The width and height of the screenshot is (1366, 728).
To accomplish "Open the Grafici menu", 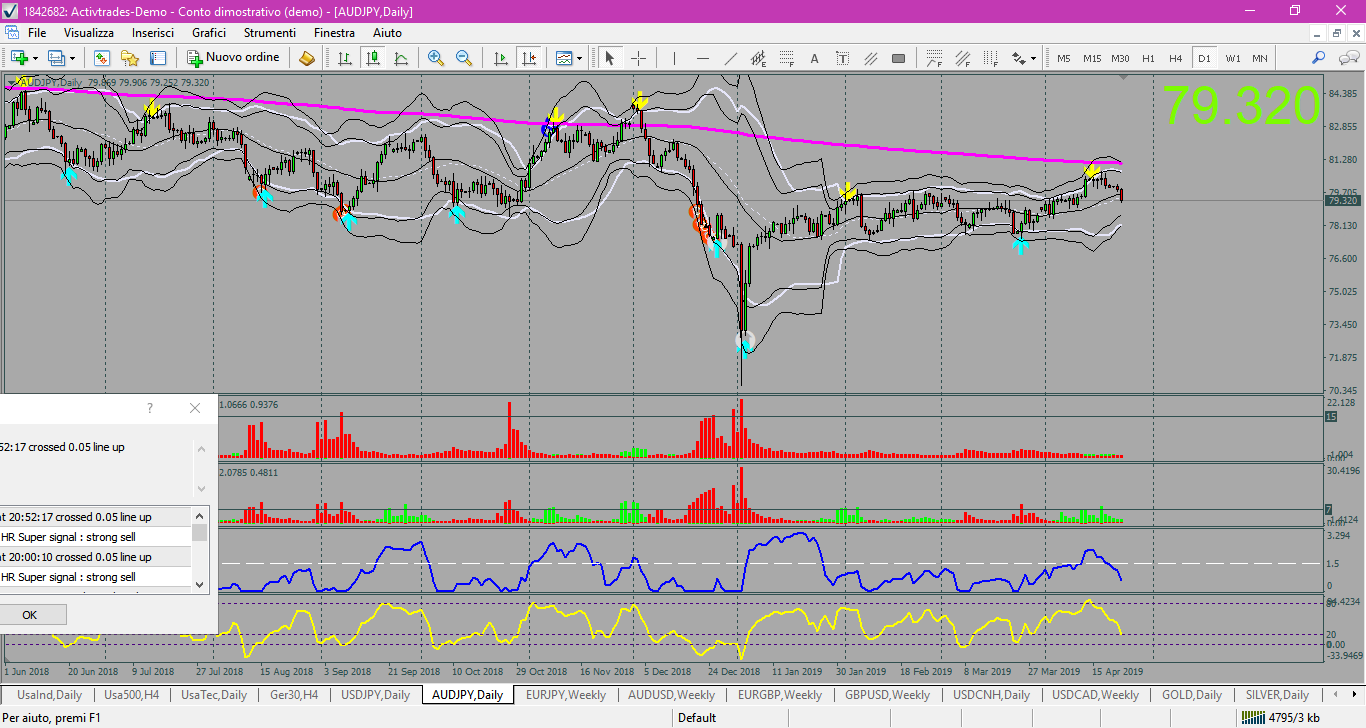I will coord(209,33).
